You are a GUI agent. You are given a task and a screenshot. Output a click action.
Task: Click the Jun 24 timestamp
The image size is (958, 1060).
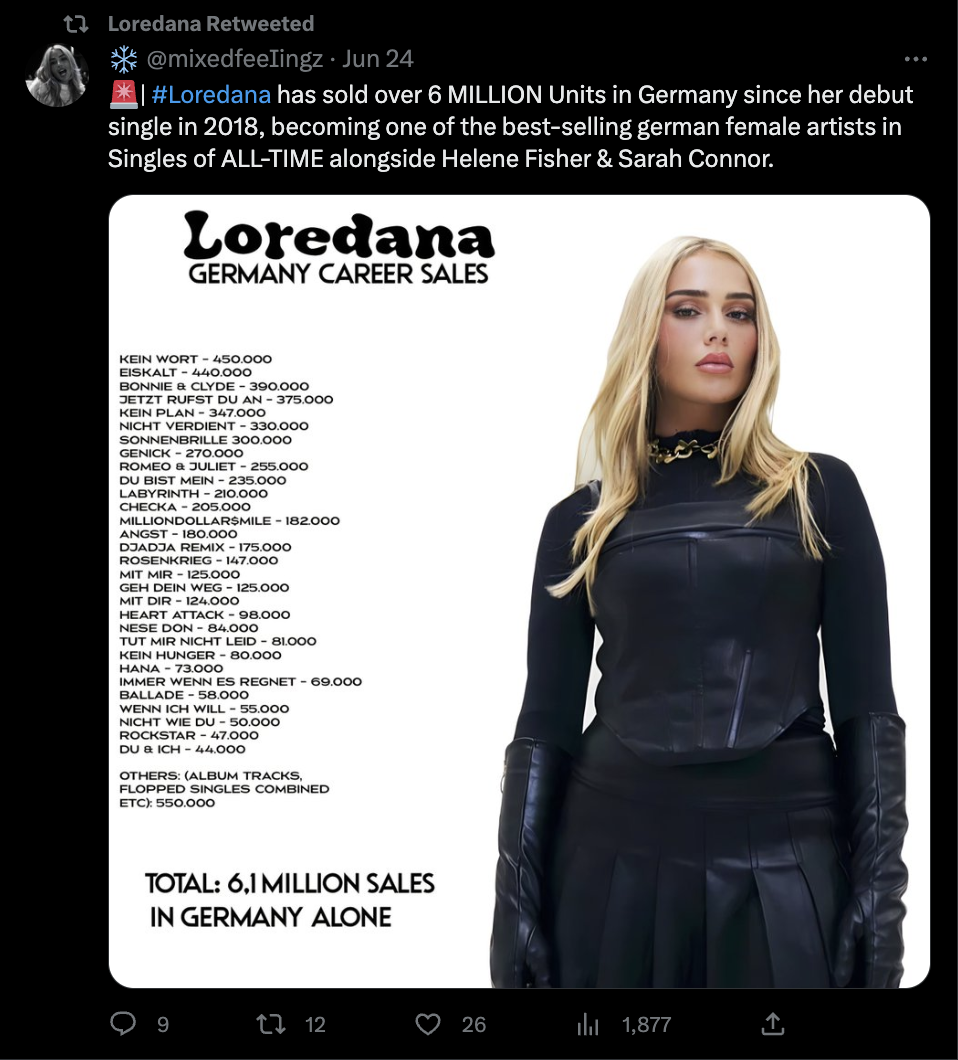(377, 59)
